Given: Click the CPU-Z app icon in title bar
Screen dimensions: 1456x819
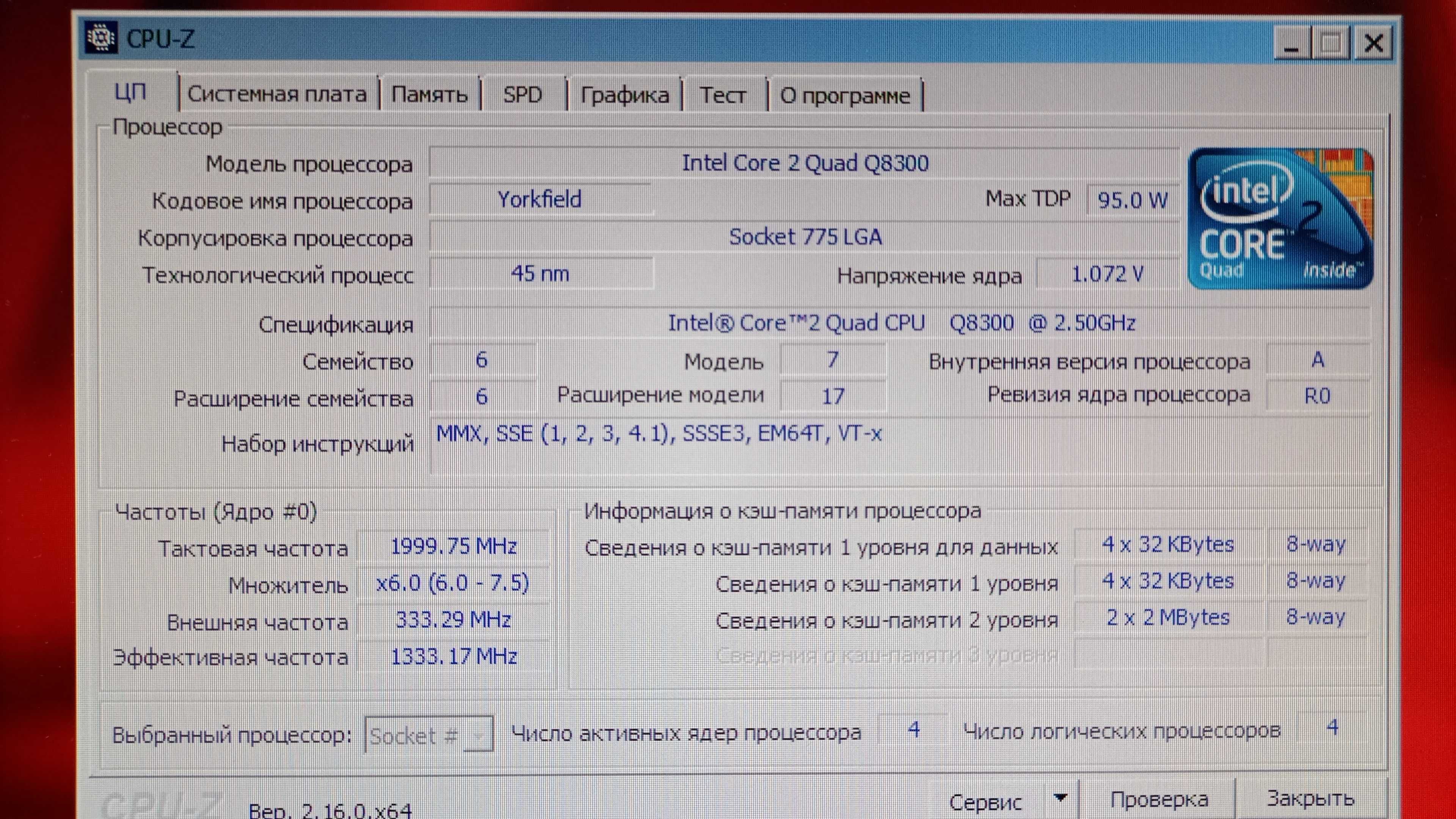Looking at the screenshot, I should 102,38.
